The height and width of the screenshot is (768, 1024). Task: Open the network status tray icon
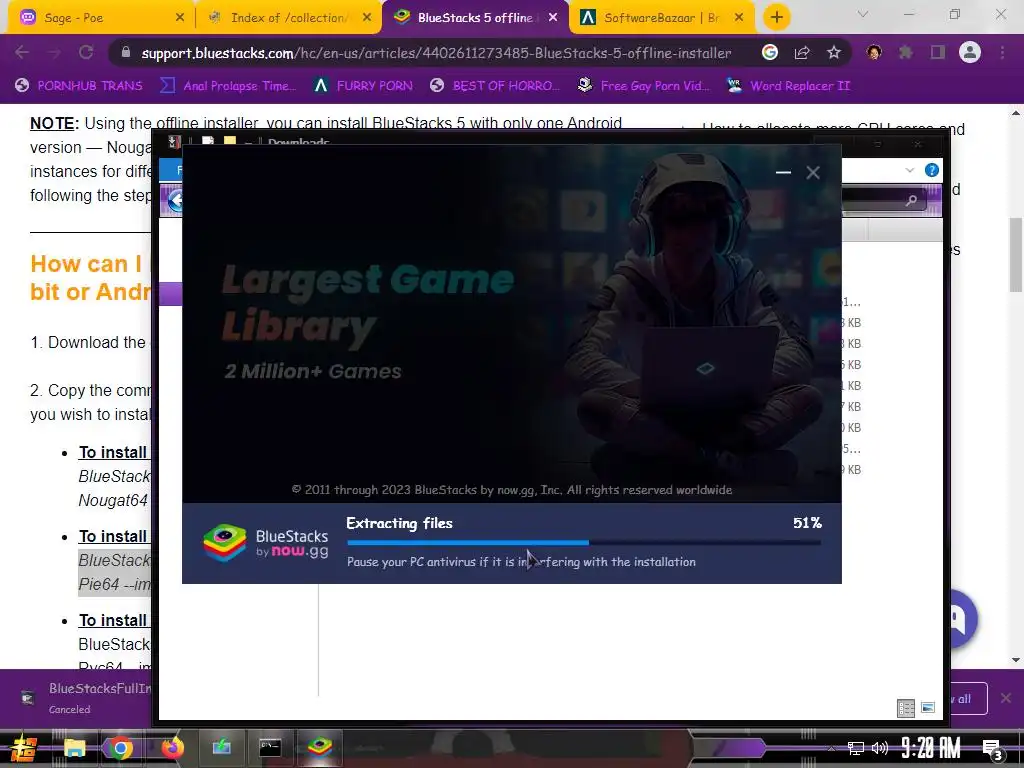855,748
